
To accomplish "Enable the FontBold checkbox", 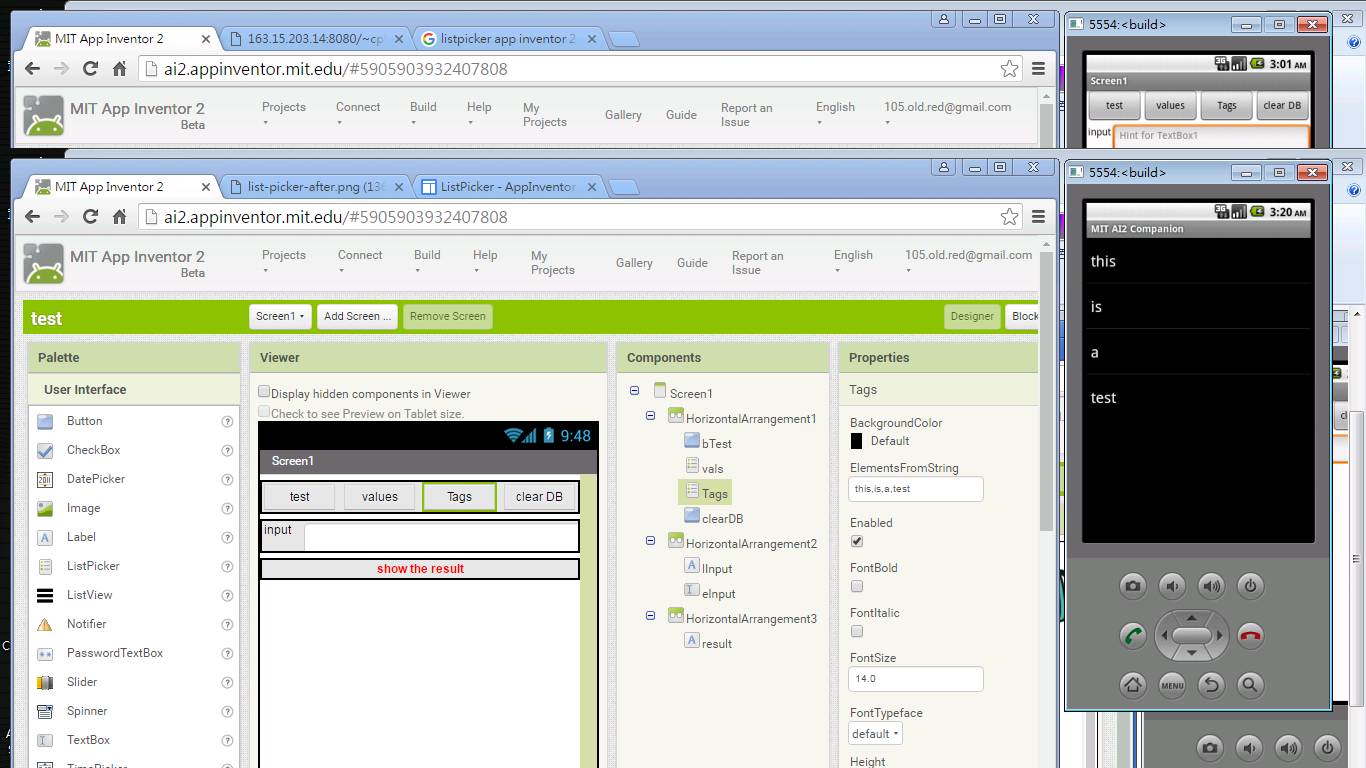I will [x=856, y=586].
